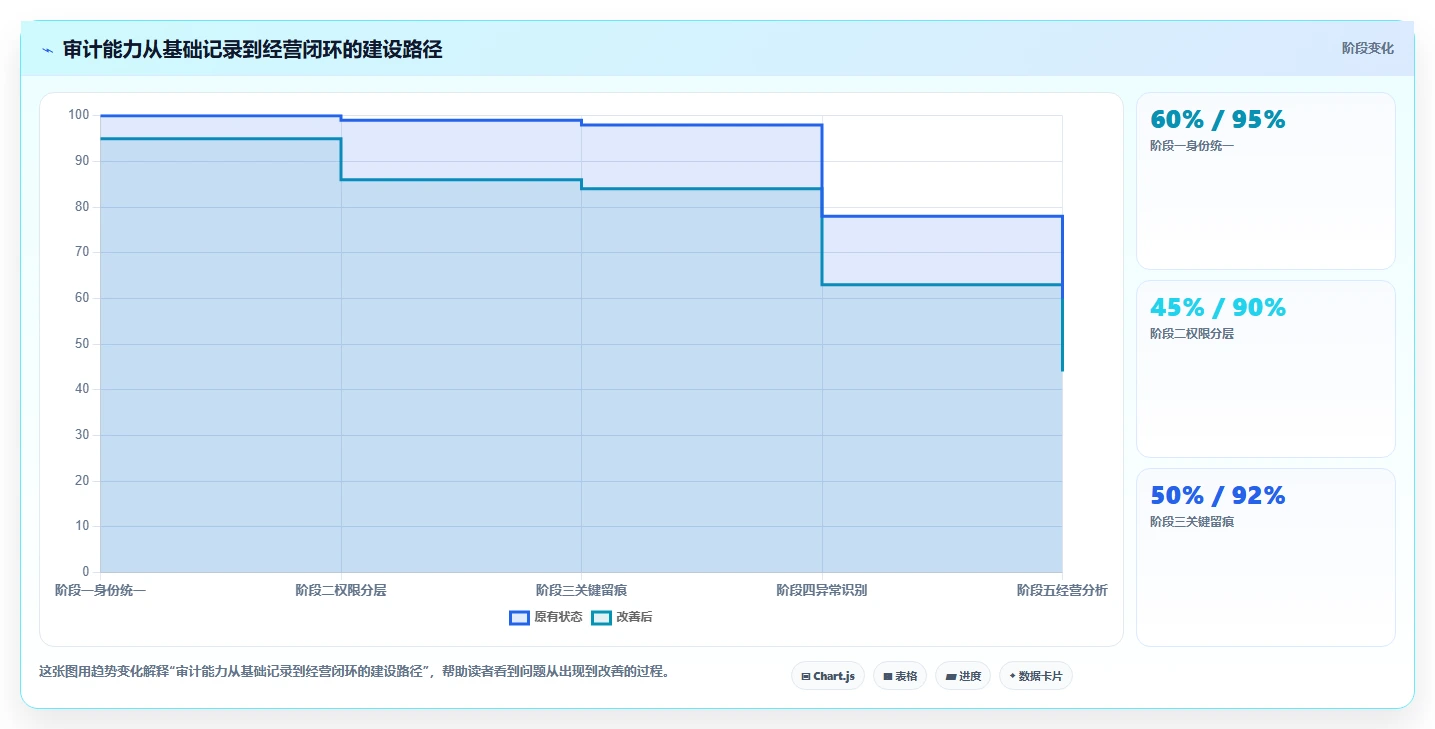Toggle the 原有状态 legend series

546,617
